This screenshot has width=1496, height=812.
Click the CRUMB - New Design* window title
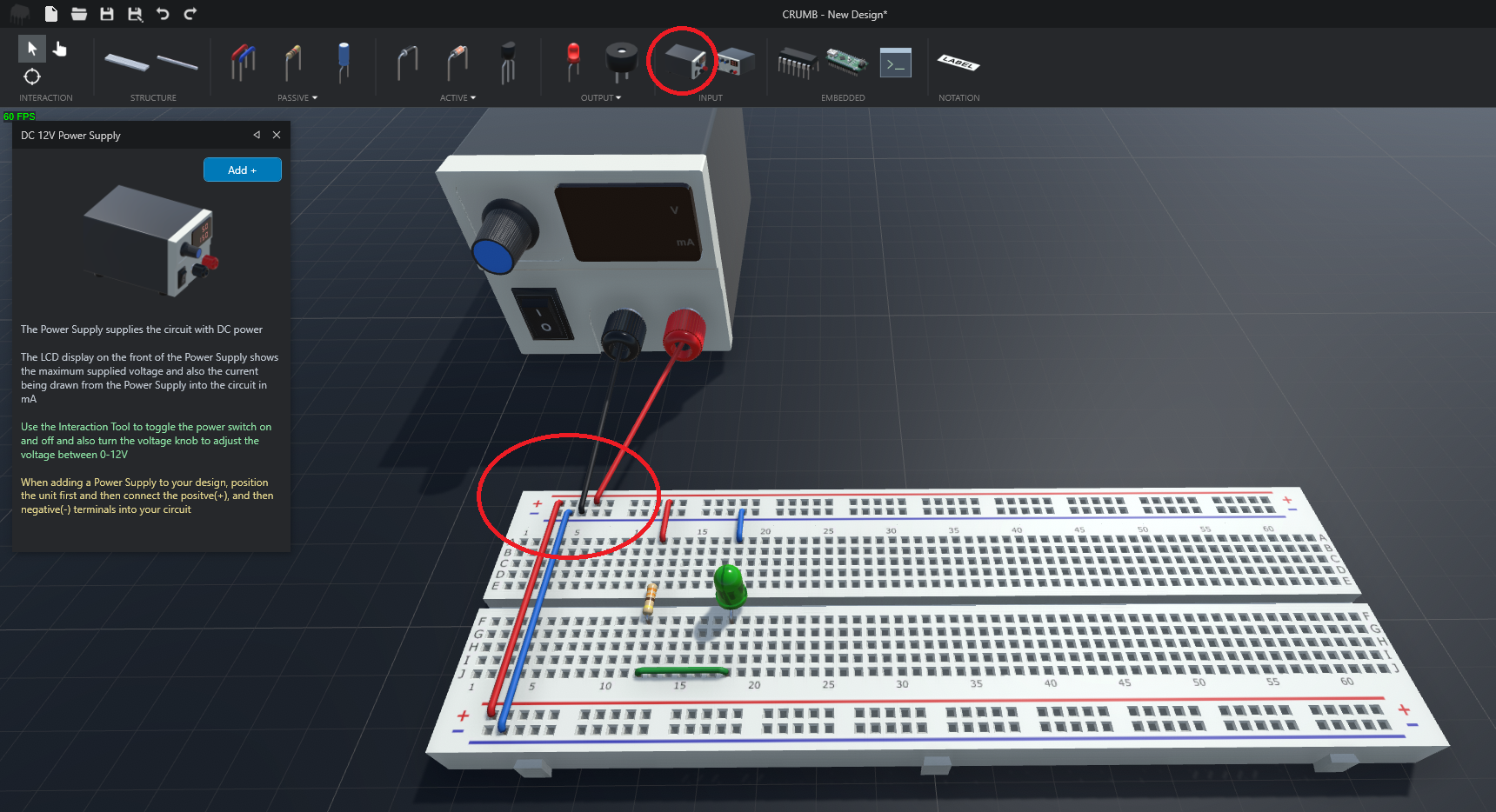point(834,15)
